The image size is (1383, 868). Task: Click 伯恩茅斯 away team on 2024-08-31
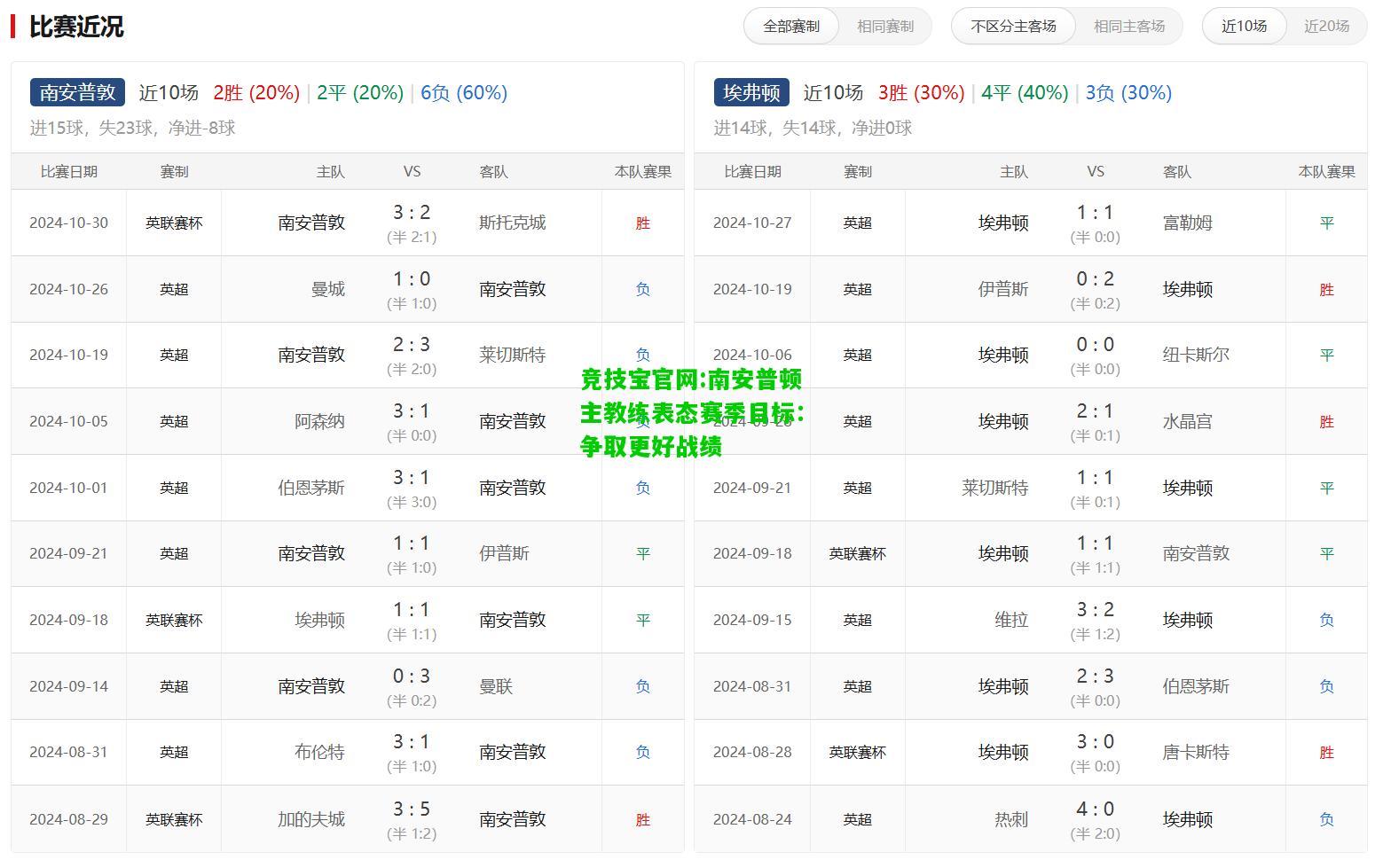point(1196,686)
